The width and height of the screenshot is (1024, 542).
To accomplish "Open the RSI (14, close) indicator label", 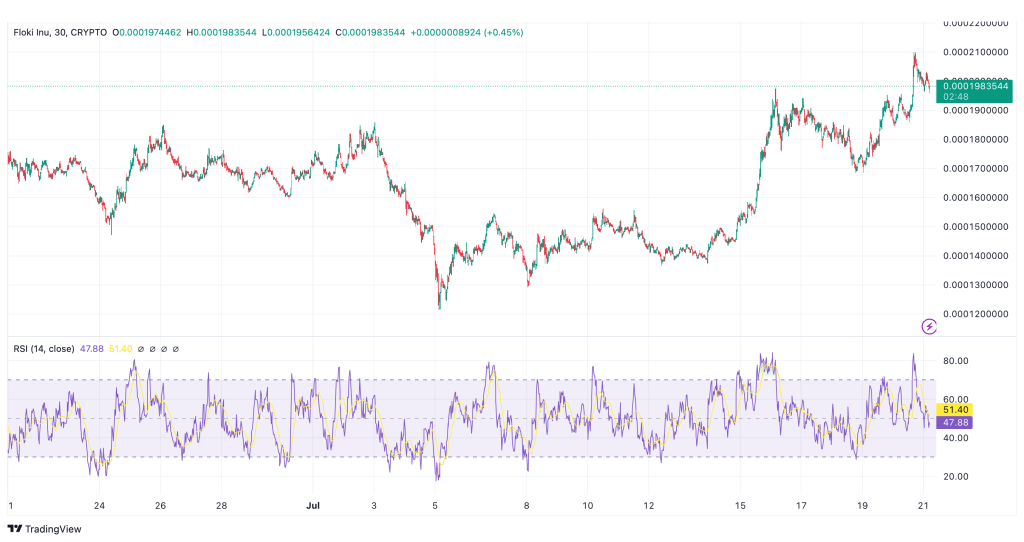I will pos(44,349).
